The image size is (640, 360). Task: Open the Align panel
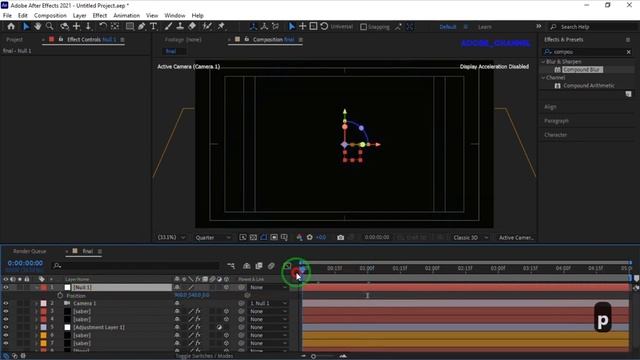[550, 107]
